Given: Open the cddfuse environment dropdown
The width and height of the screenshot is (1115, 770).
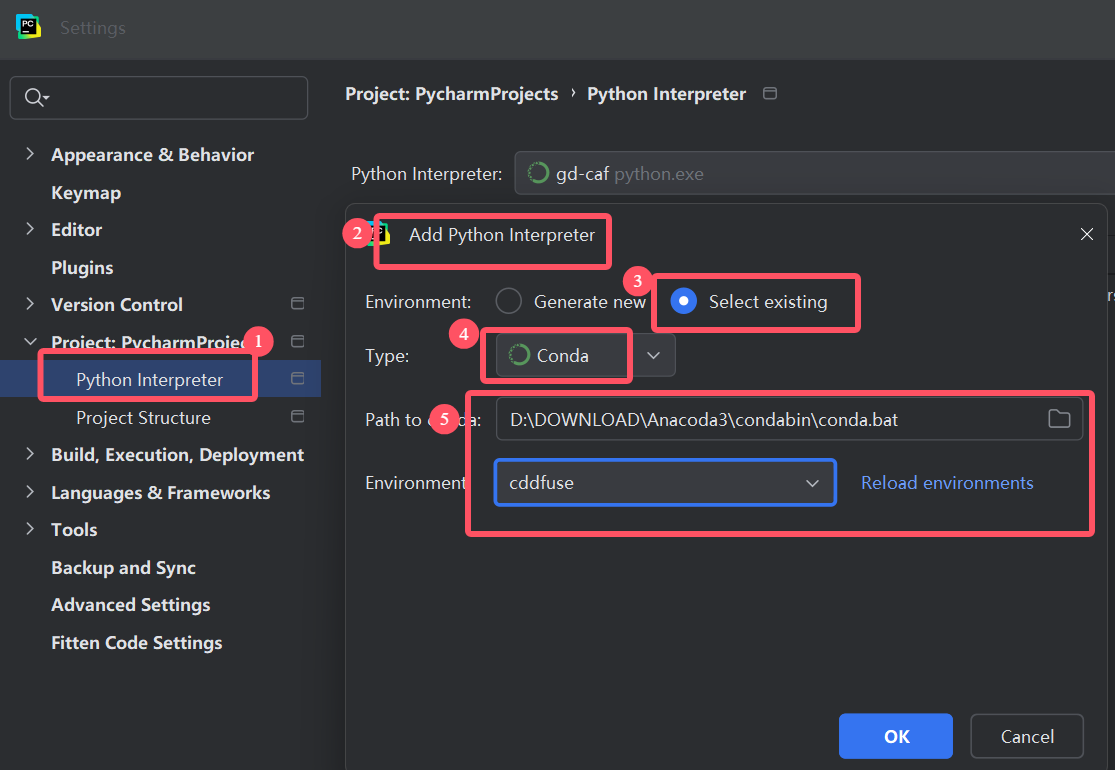Looking at the screenshot, I should (665, 483).
